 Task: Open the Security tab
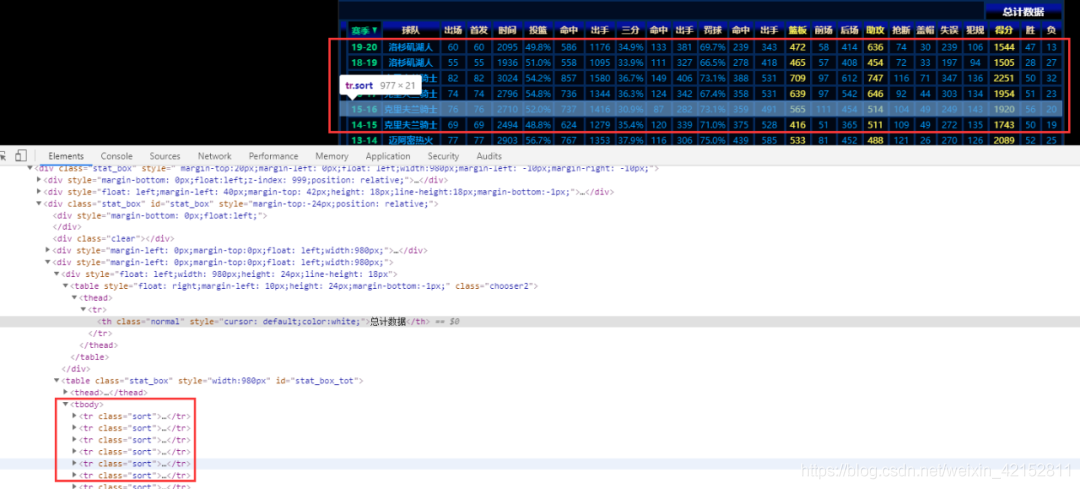point(443,156)
